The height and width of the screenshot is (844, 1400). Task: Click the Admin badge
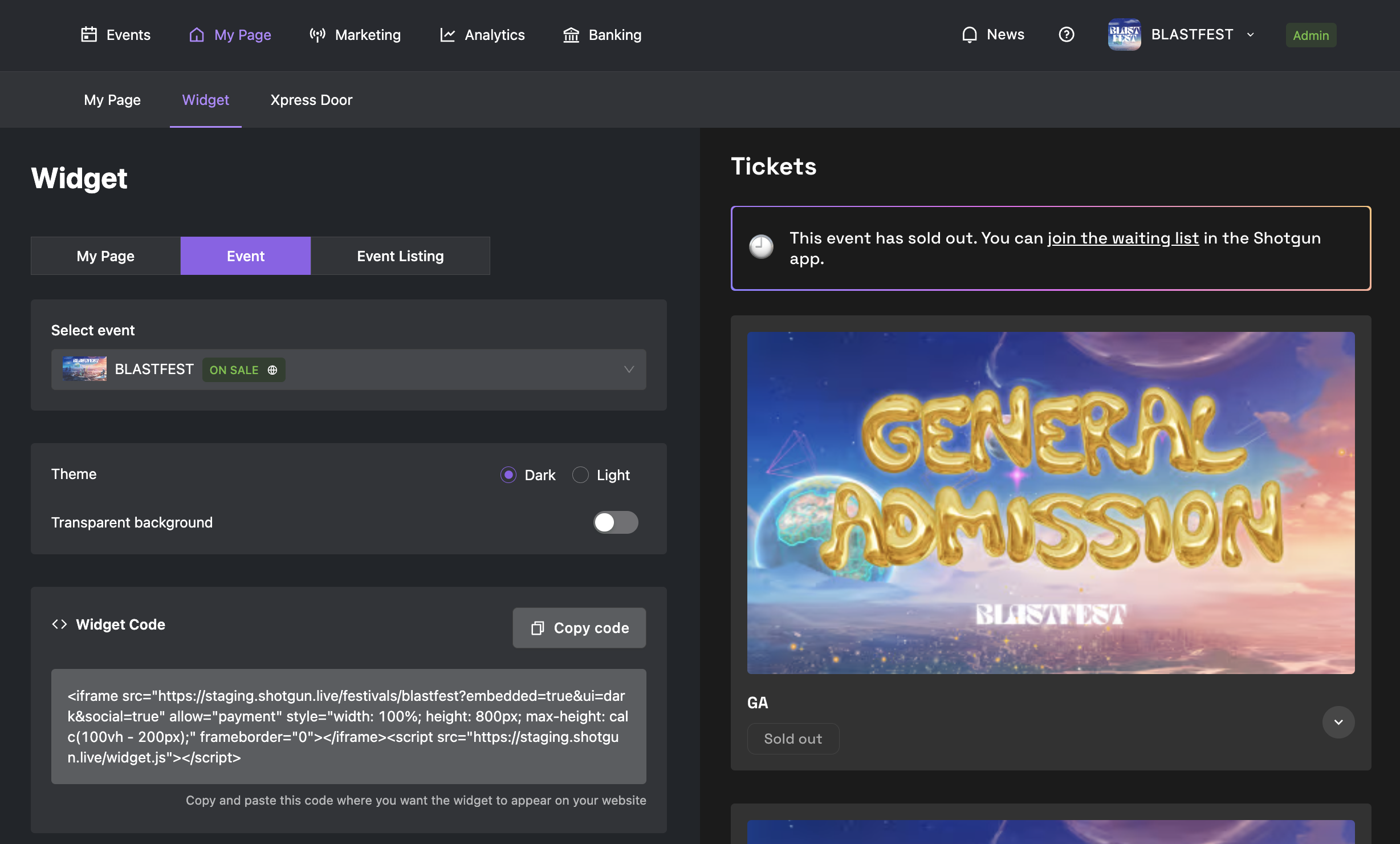point(1311,35)
